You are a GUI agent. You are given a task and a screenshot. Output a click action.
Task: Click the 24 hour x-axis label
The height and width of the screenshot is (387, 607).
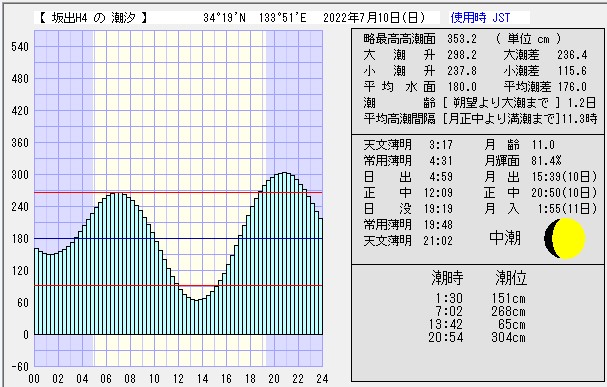[x=322, y=379]
